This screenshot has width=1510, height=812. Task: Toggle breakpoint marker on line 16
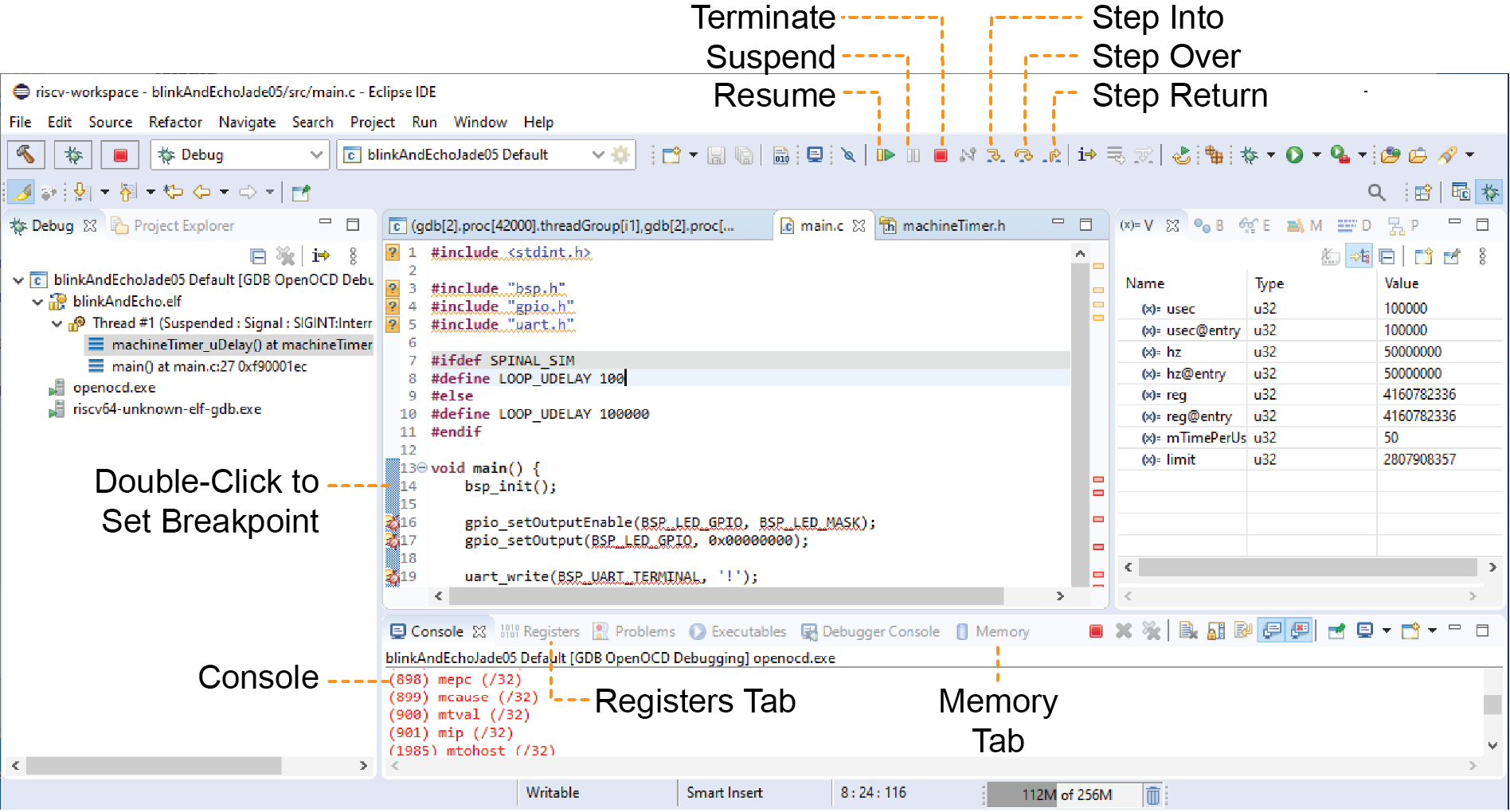pyautogui.click(x=392, y=523)
